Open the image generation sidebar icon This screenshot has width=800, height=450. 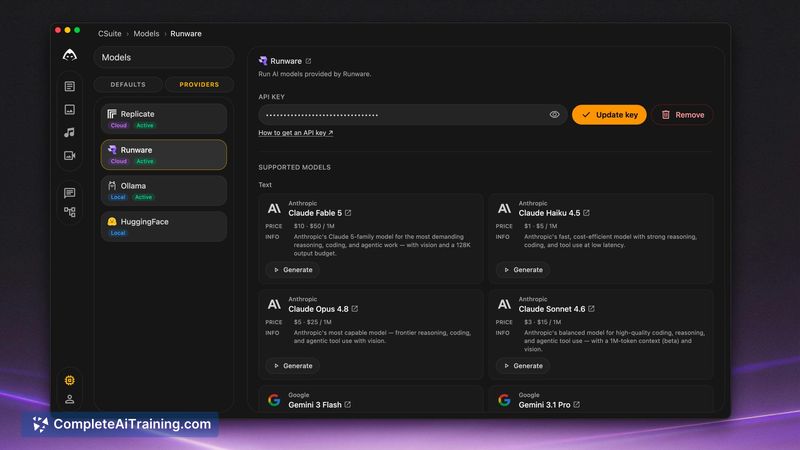pyautogui.click(x=70, y=109)
